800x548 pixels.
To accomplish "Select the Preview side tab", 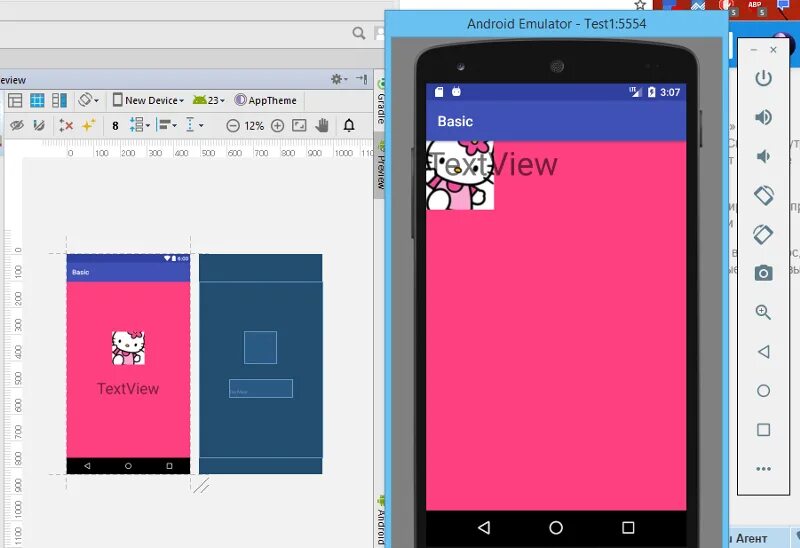I will click(381, 166).
